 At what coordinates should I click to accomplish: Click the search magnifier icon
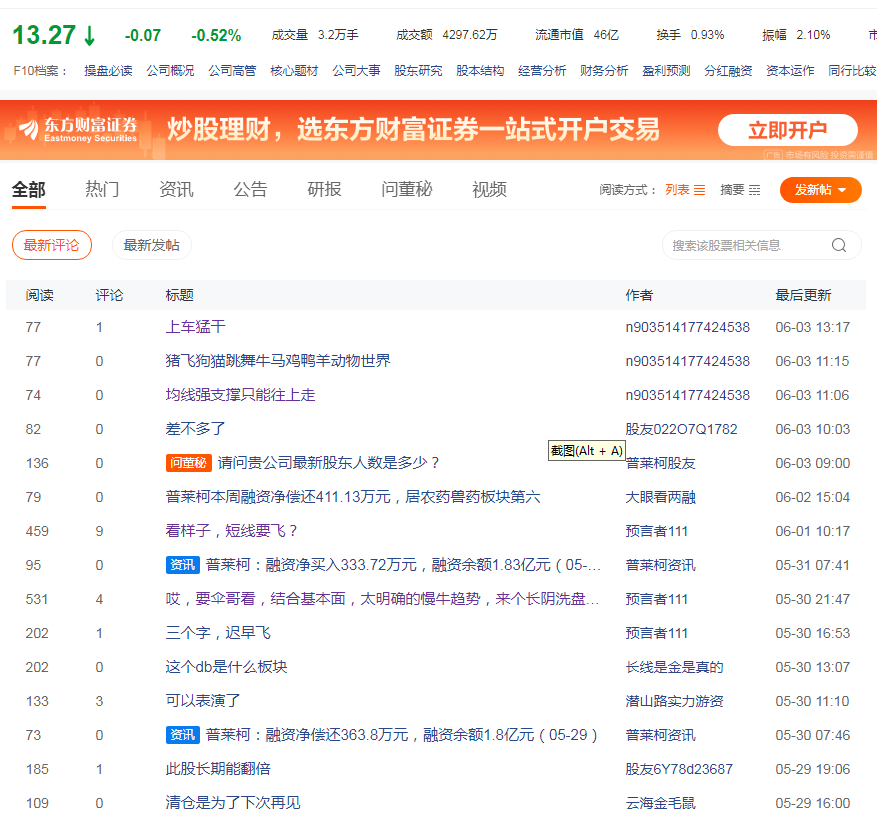838,245
